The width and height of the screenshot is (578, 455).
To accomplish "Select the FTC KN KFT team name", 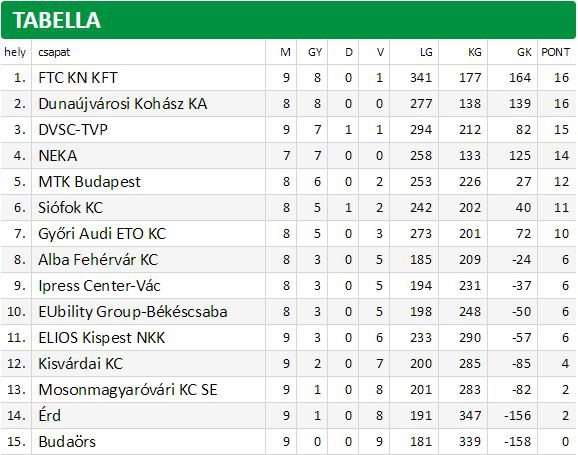I will (x=78, y=78).
